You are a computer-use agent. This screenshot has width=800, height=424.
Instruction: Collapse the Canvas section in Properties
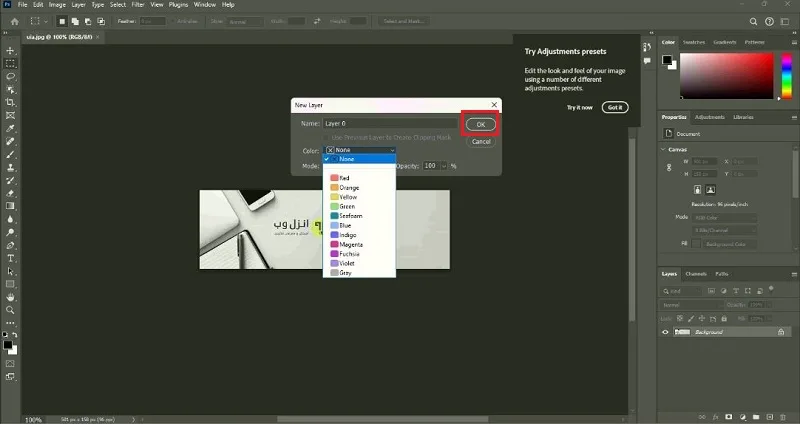(663, 149)
